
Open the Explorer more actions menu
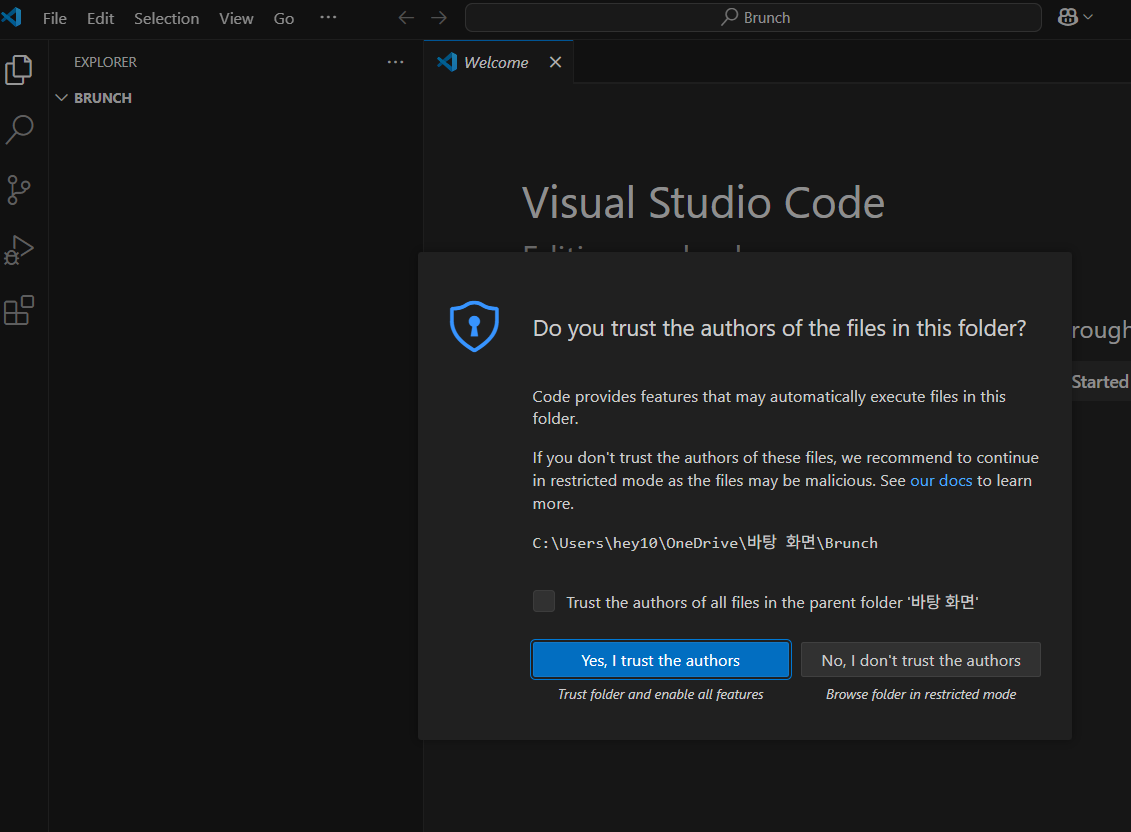click(396, 62)
